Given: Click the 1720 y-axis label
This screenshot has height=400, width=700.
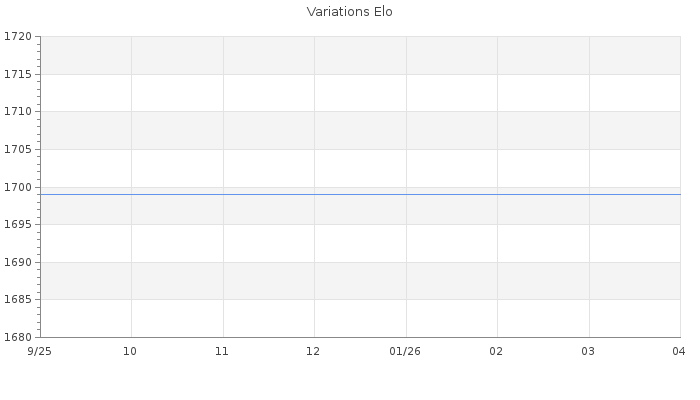Looking at the screenshot, I should pyautogui.click(x=18, y=37).
